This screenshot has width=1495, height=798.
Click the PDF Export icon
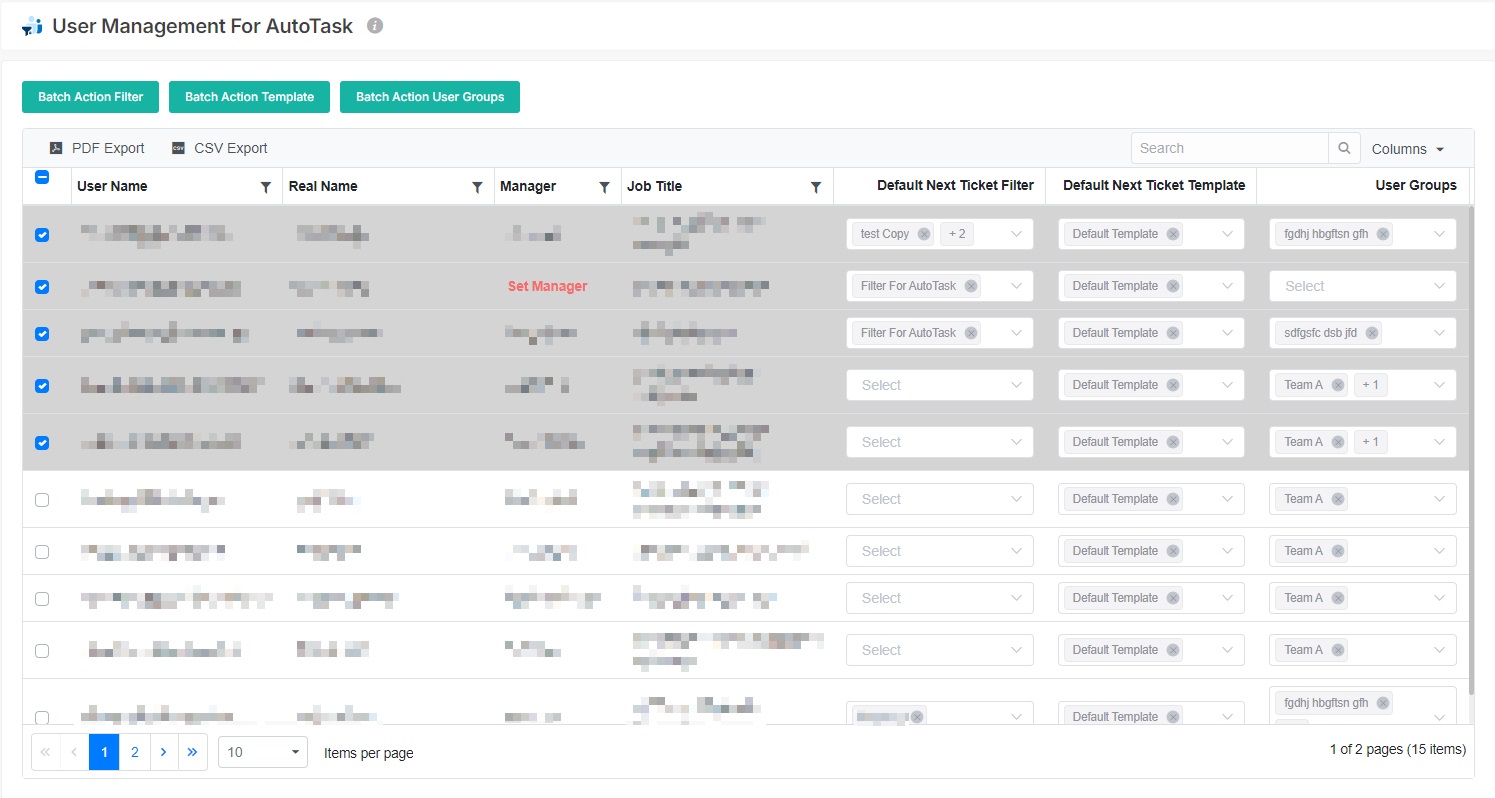point(56,147)
